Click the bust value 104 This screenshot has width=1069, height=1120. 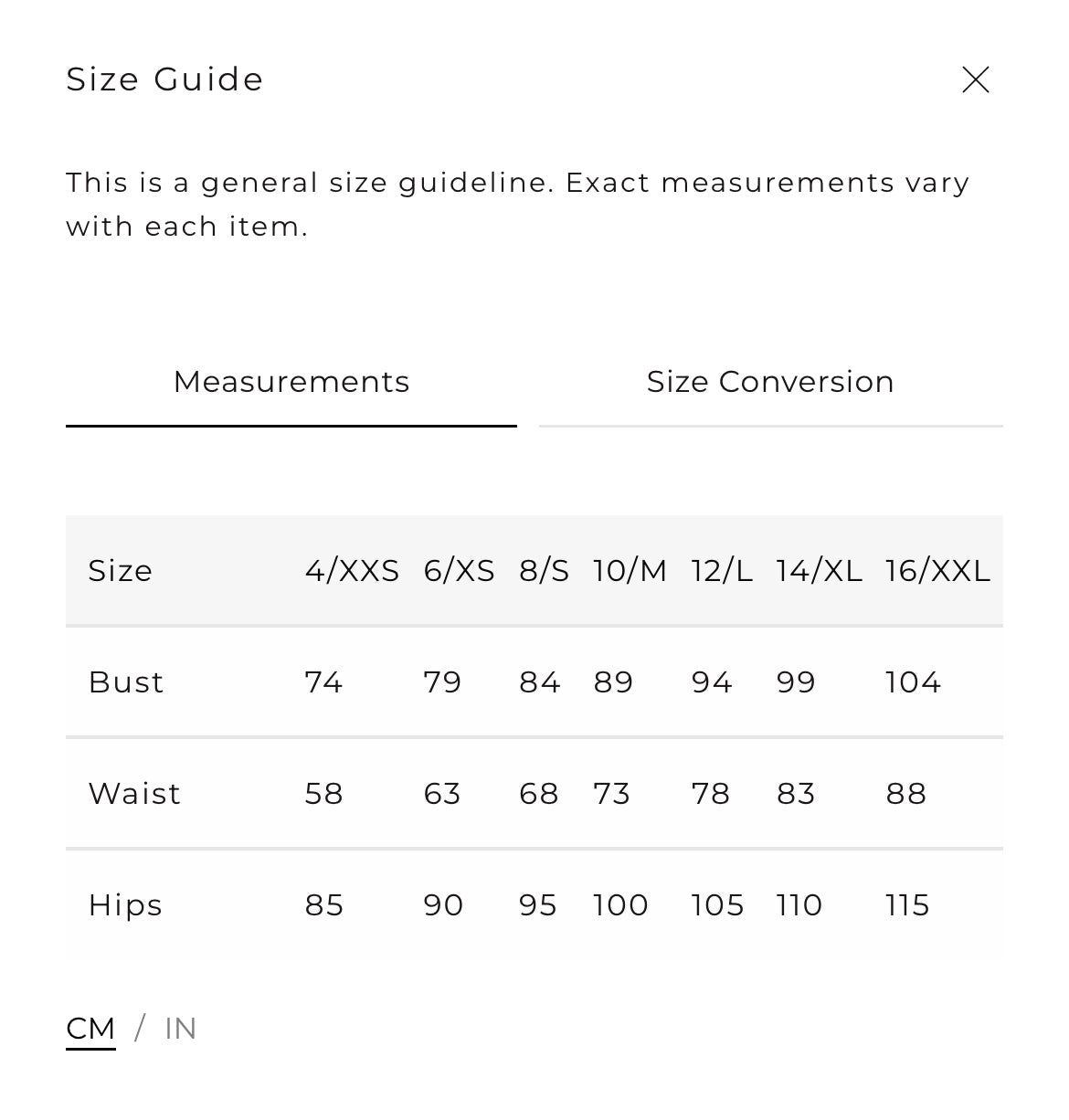[x=913, y=682]
